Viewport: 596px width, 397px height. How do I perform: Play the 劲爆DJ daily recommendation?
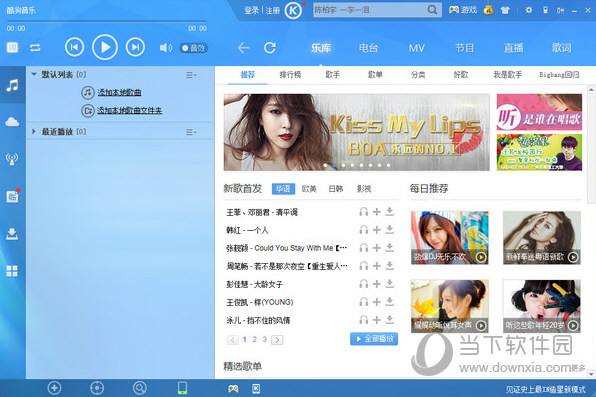tap(450, 238)
